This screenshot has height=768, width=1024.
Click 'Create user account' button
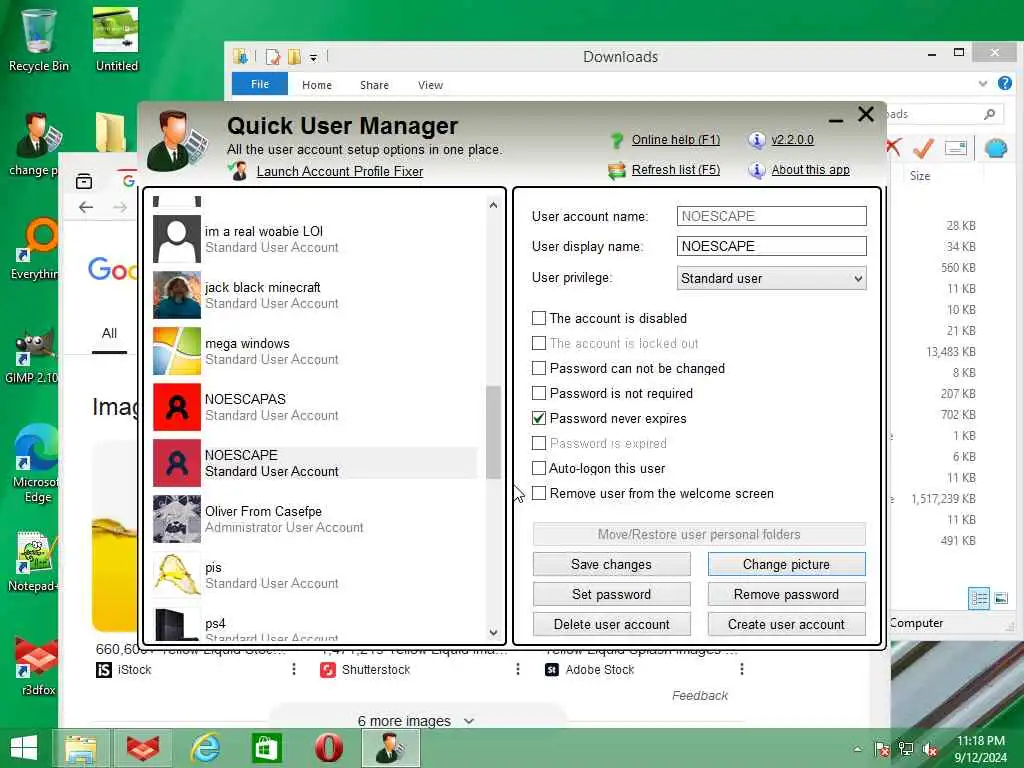tap(786, 624)
